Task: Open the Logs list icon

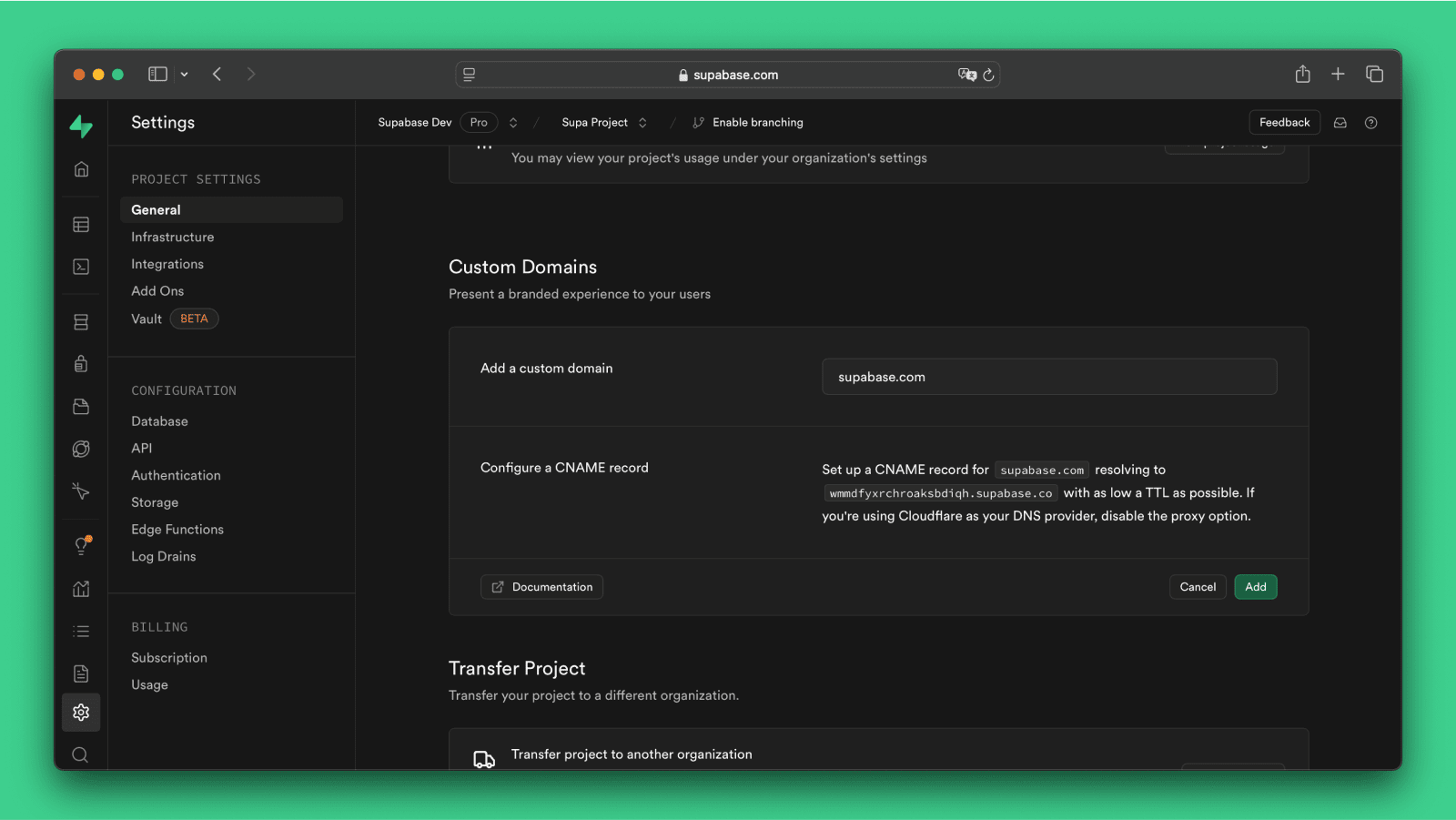Action: [81, 631]
